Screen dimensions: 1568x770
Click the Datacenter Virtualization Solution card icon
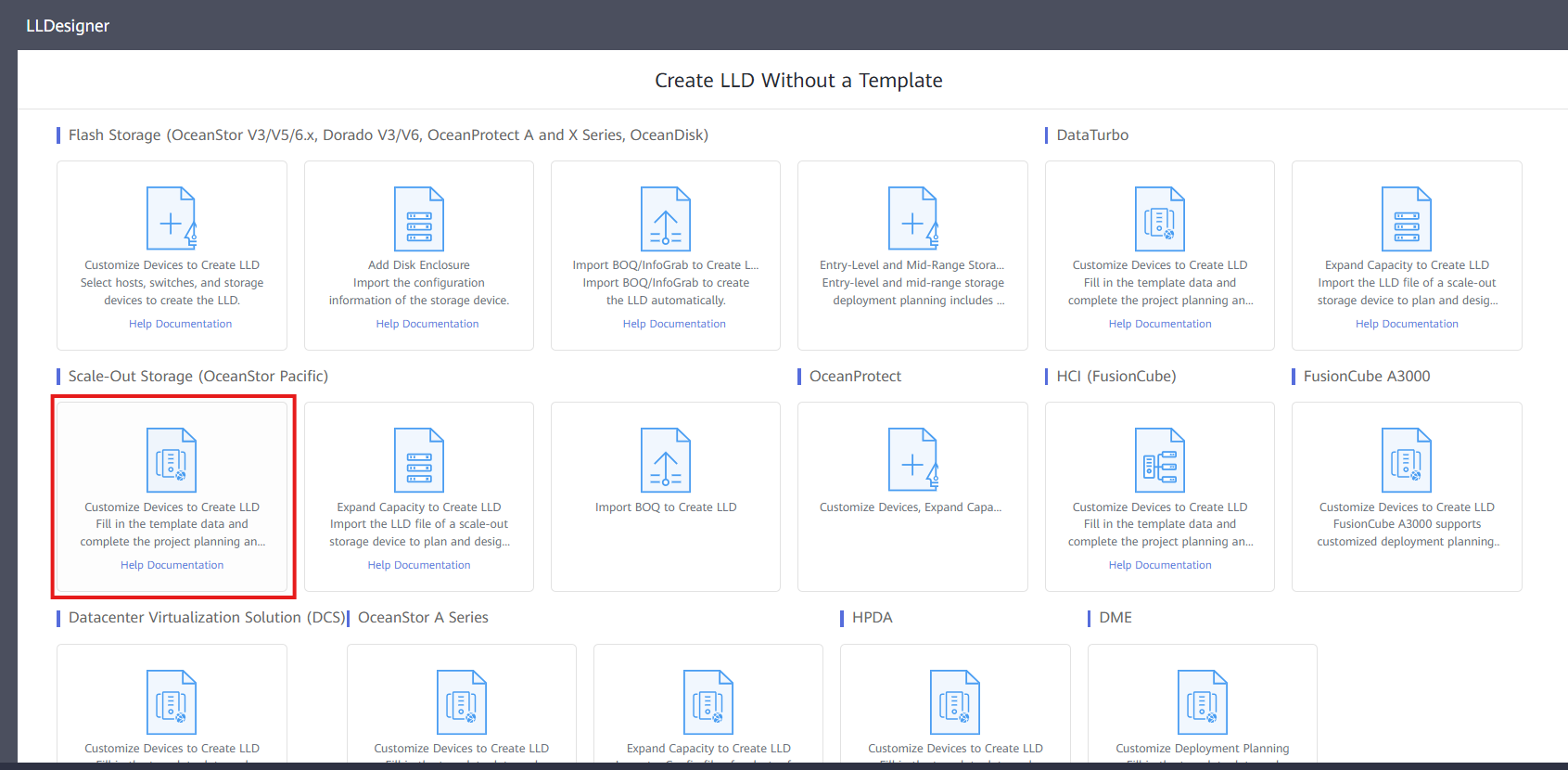(x=172, y=702)
